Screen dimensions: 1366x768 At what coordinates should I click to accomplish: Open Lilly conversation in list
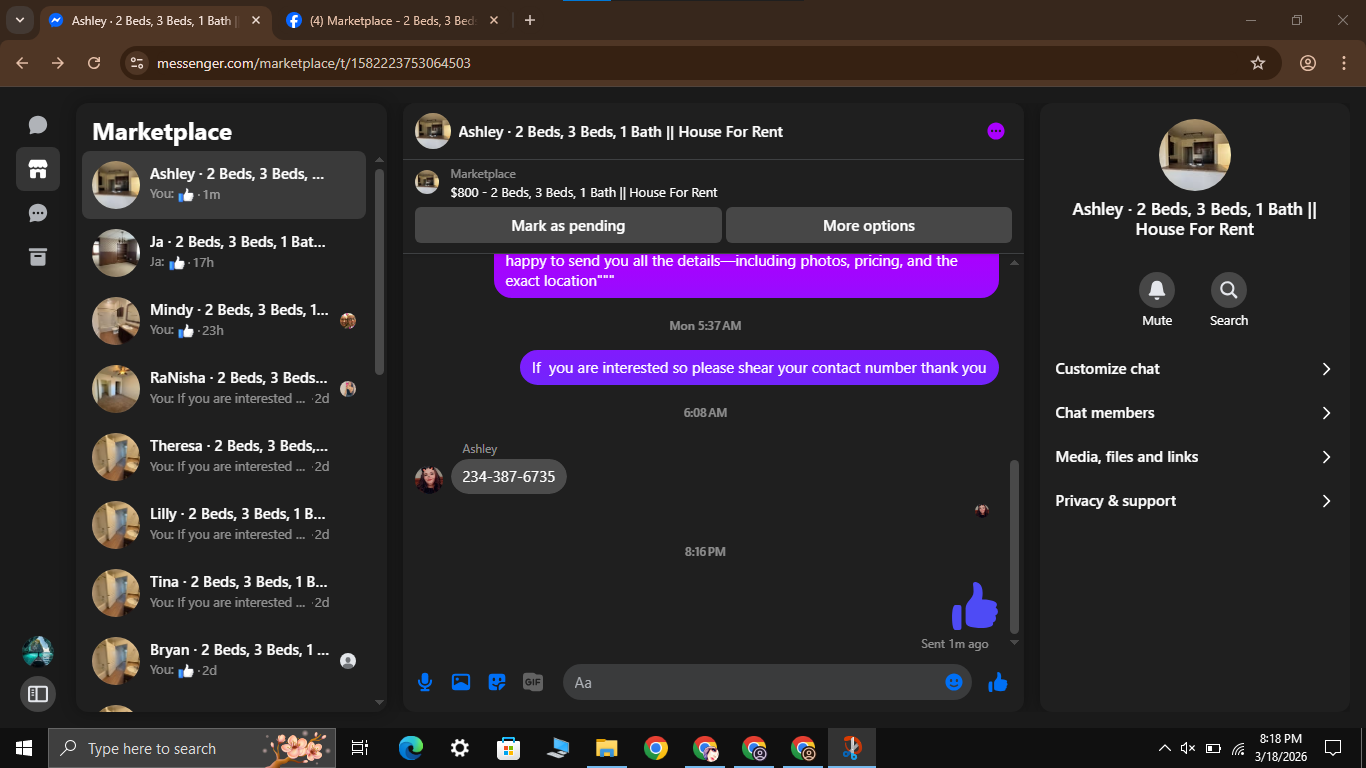pos(224,524)
